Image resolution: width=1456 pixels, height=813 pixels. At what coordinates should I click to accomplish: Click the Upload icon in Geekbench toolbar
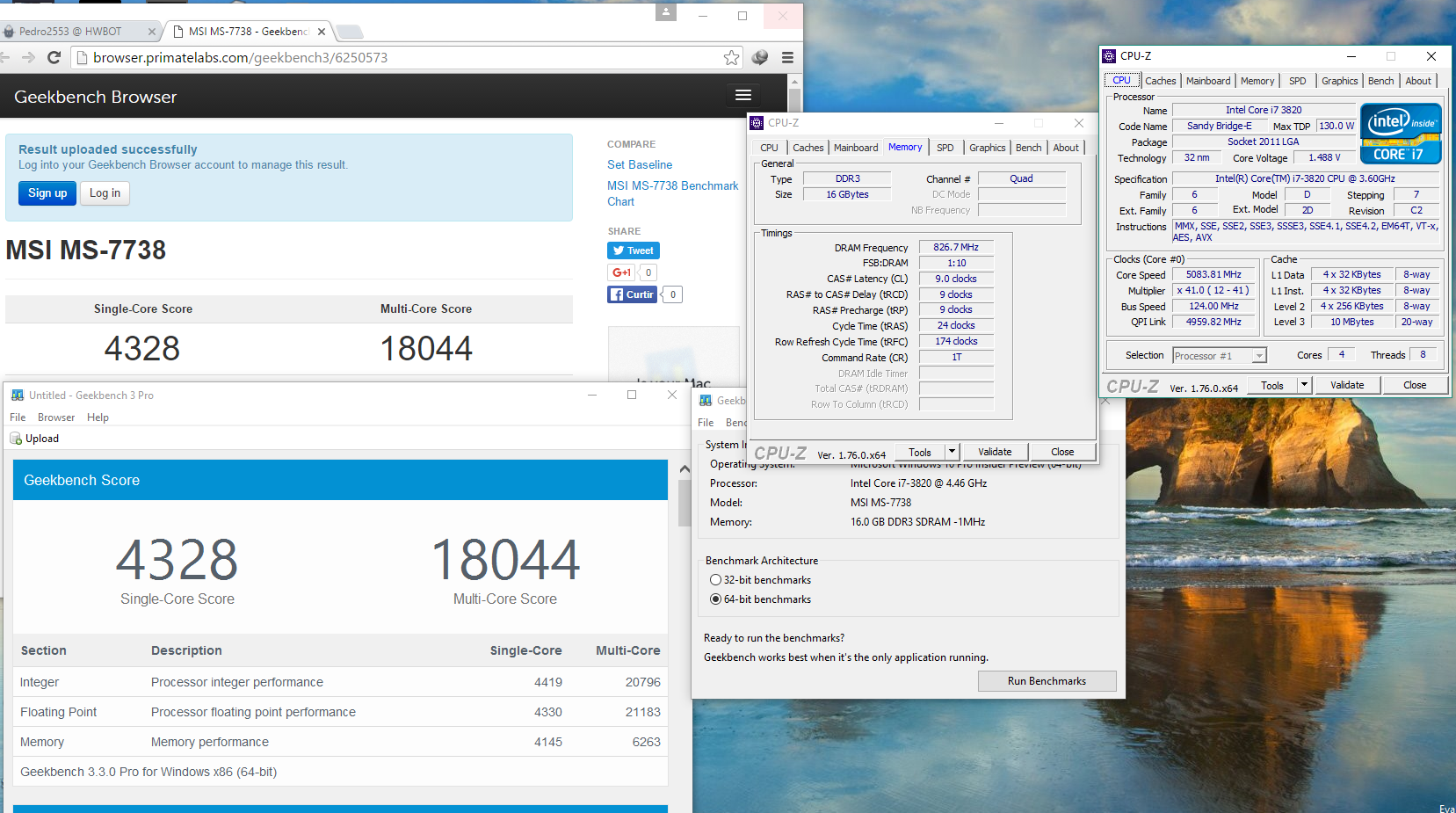pos(16,439)
